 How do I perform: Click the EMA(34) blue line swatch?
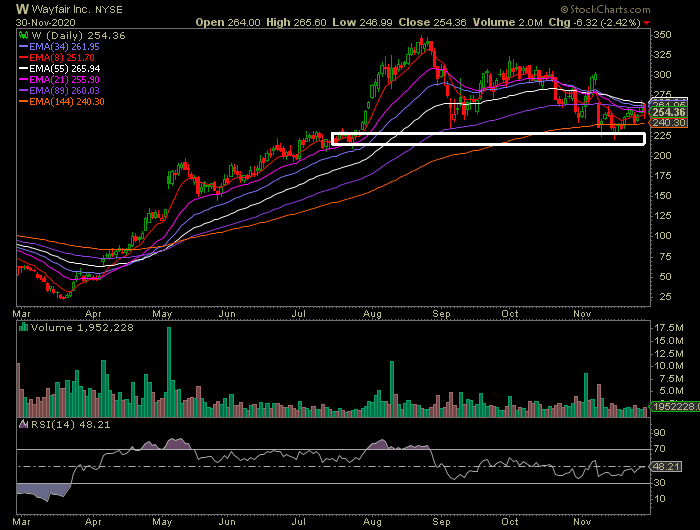point(24,46)
